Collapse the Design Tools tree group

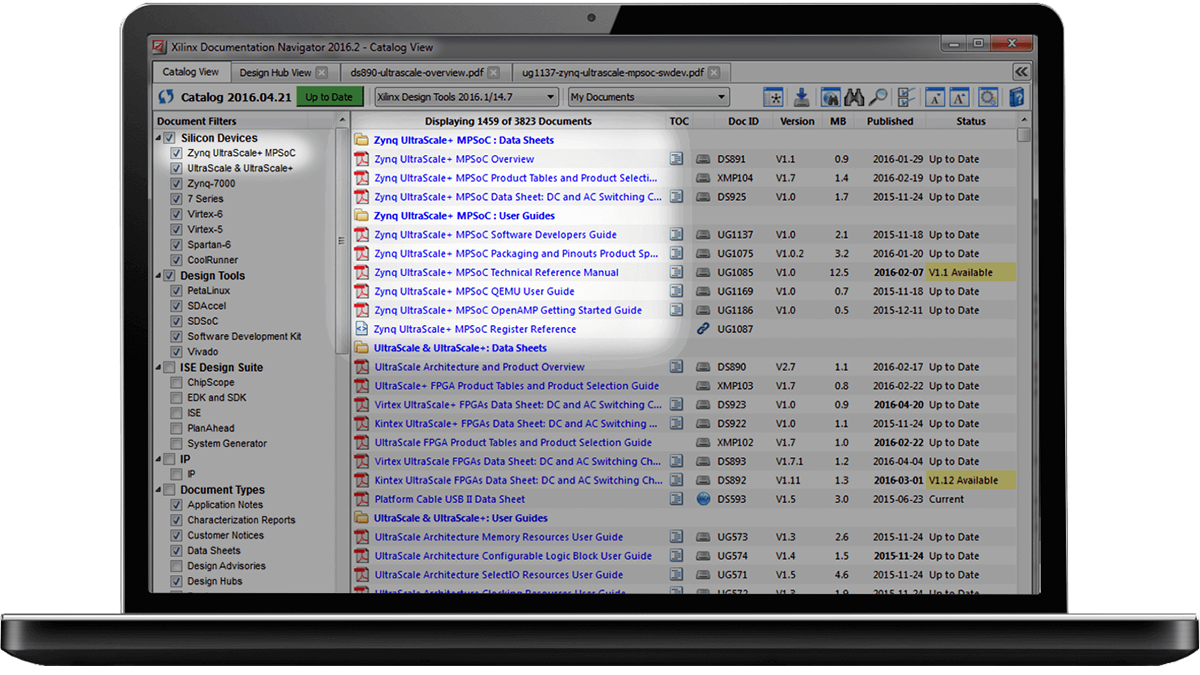pos(158,276)
